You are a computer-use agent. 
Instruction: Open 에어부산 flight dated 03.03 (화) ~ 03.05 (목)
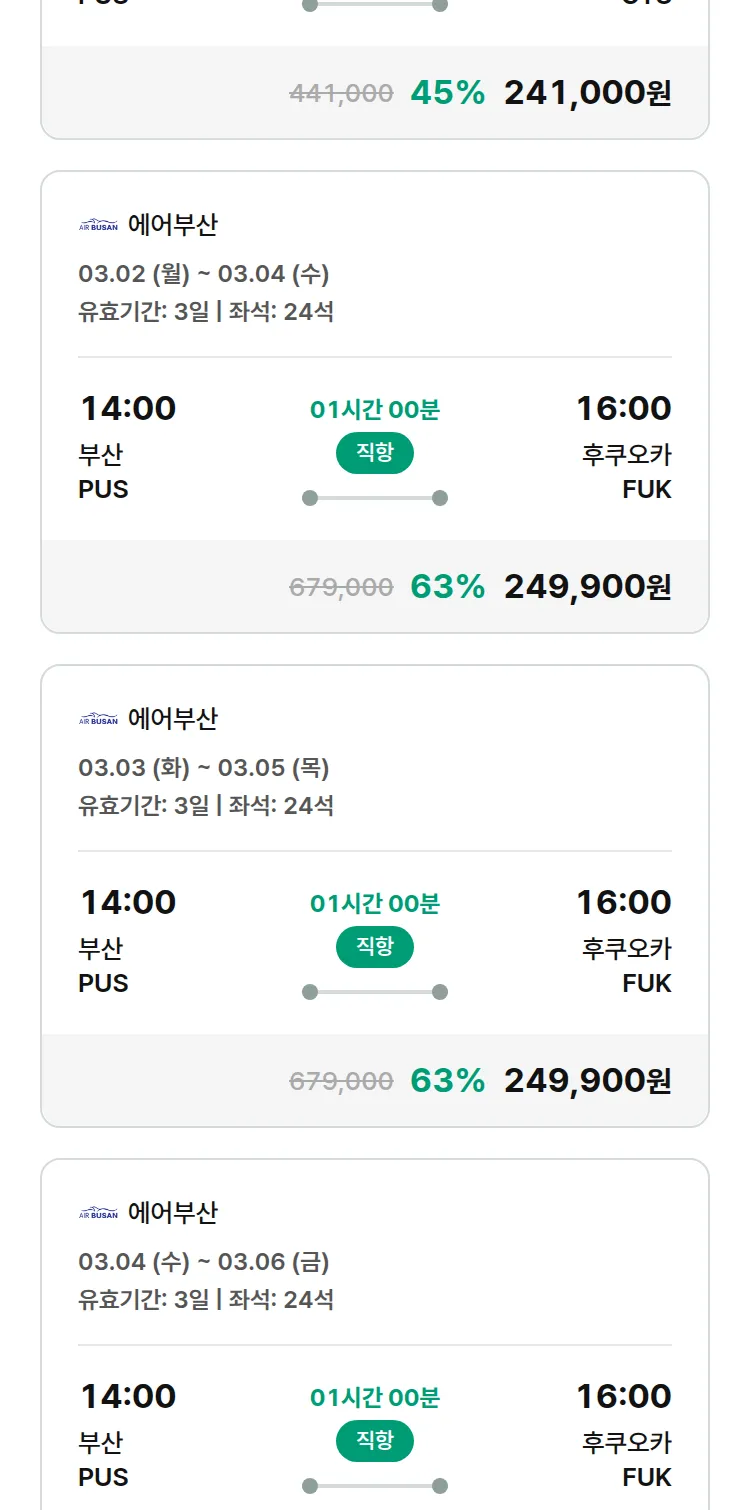pos(204,768)
